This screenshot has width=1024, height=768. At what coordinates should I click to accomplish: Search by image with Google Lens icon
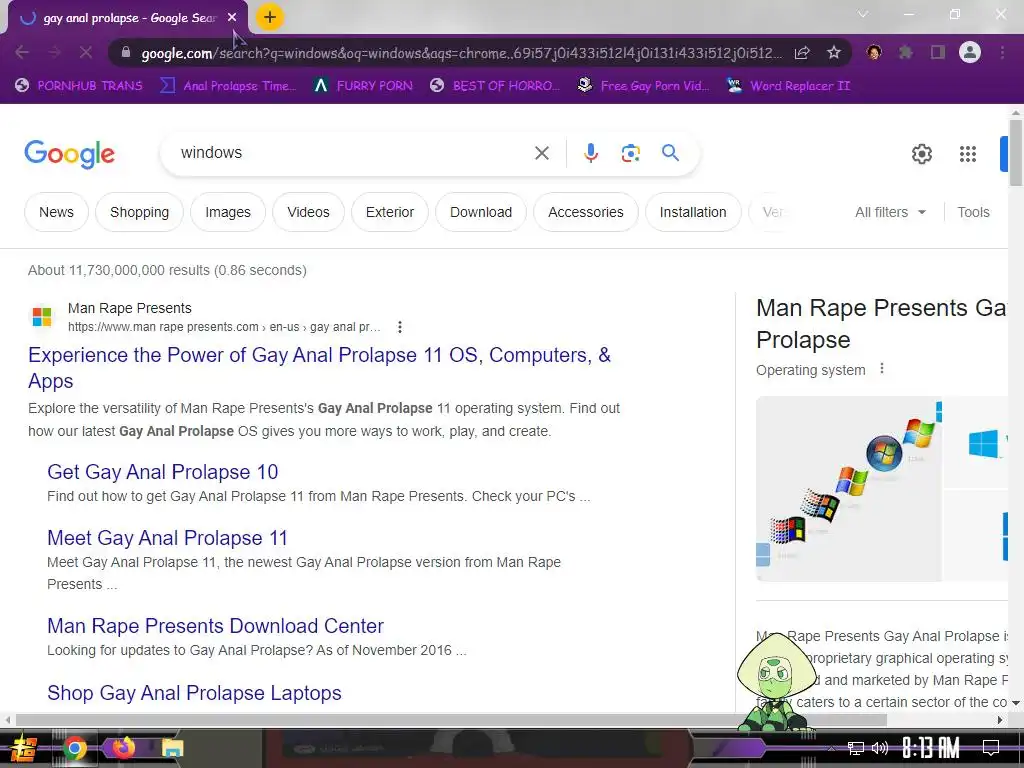pos(630,153)
